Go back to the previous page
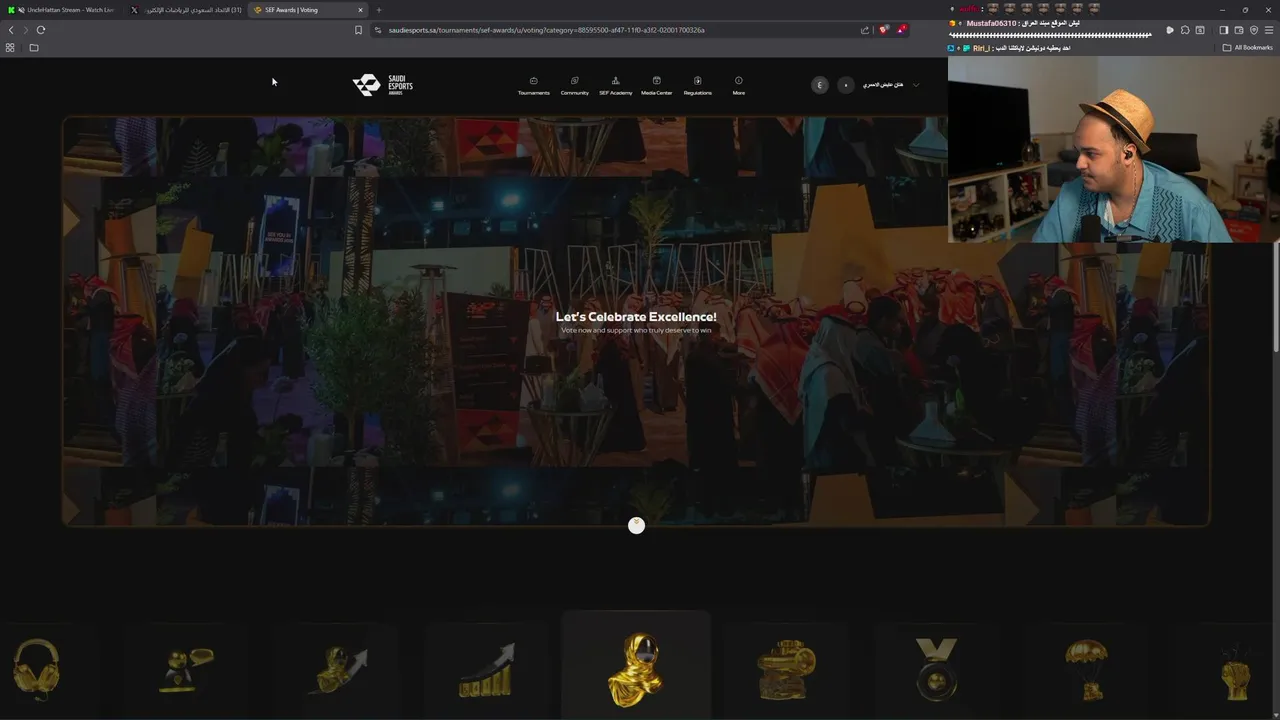The image size is (1280, 720). 11,30
